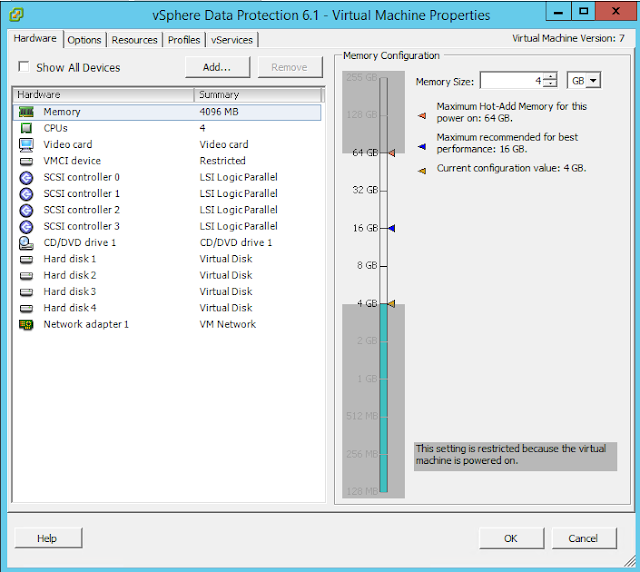Confirm with the OK button

pos(511,538)
